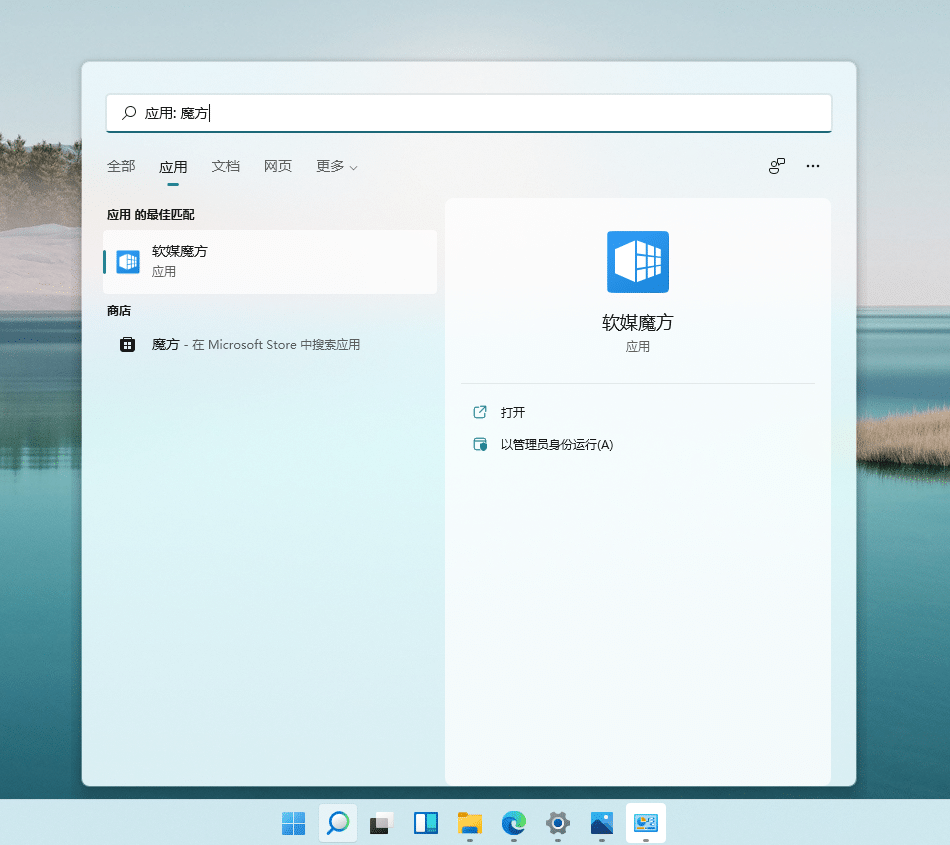Click the large 软媒魔方 icon in preview panel

[x=637, y=261]
